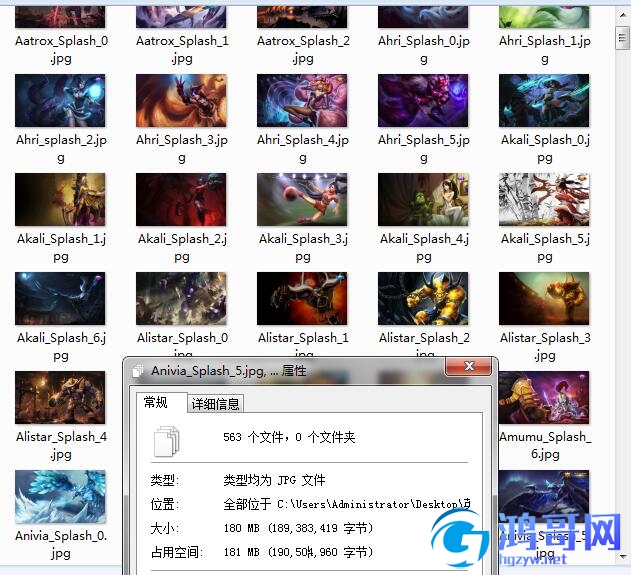Switch to the 详细信息 tab
The image size is (631, 575).
click(x=215, y=404)
